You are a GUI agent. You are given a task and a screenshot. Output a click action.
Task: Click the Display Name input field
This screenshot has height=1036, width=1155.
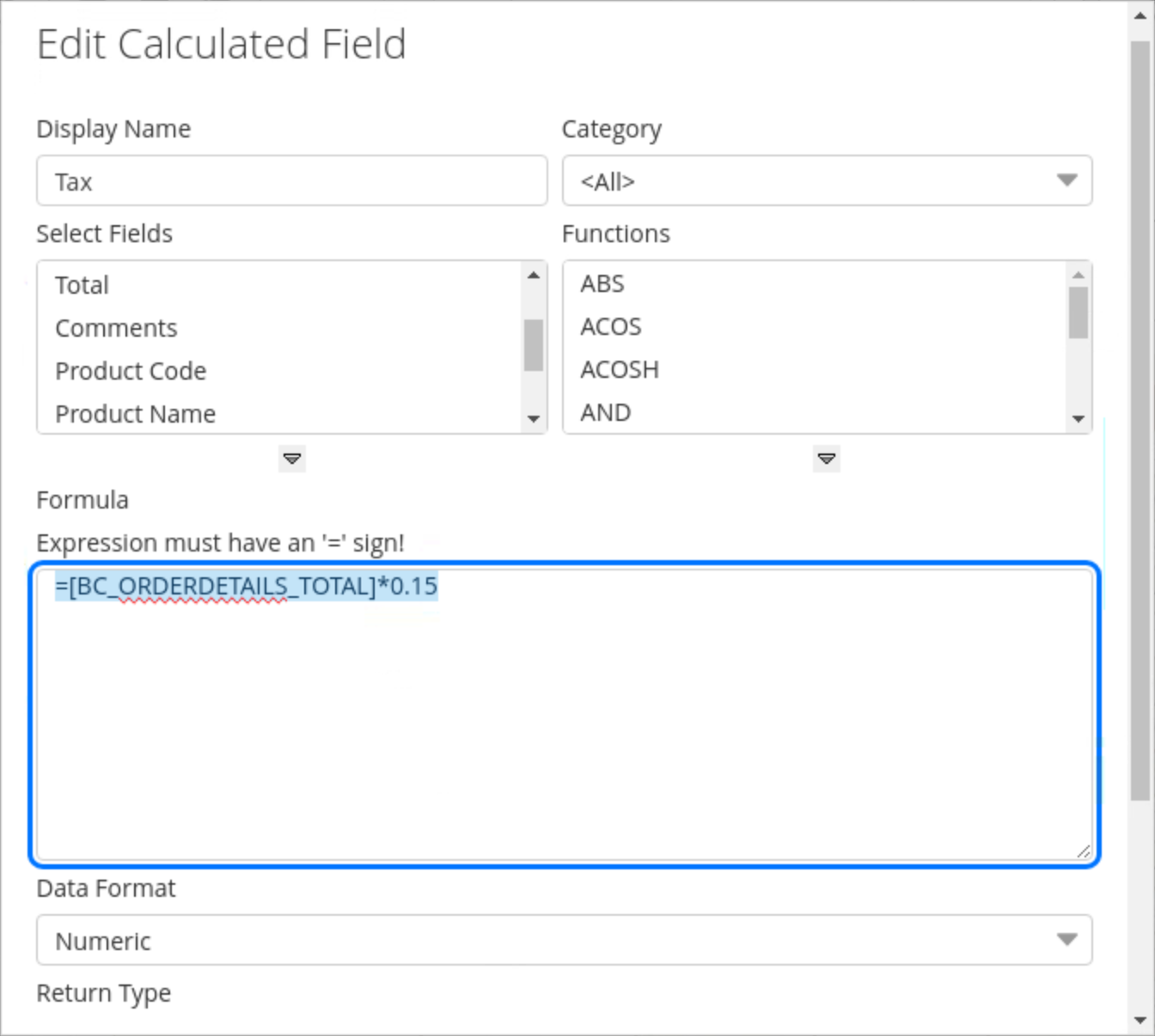(291, 181)
